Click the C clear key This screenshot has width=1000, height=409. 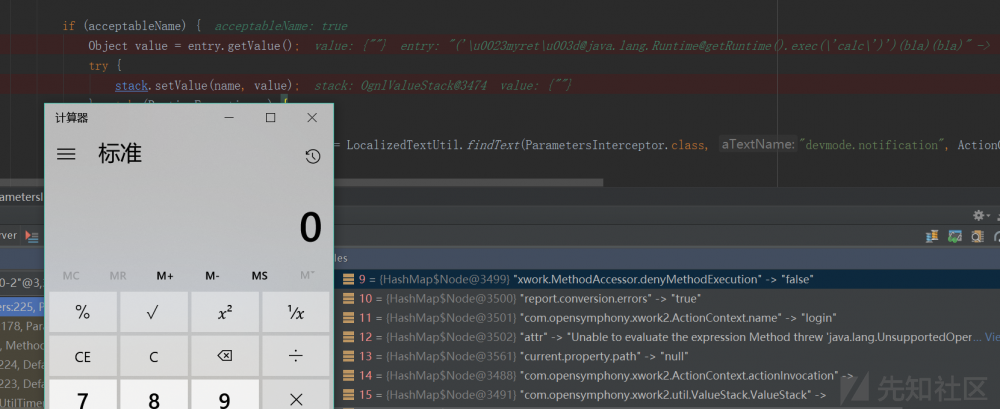tap(154, 356)
